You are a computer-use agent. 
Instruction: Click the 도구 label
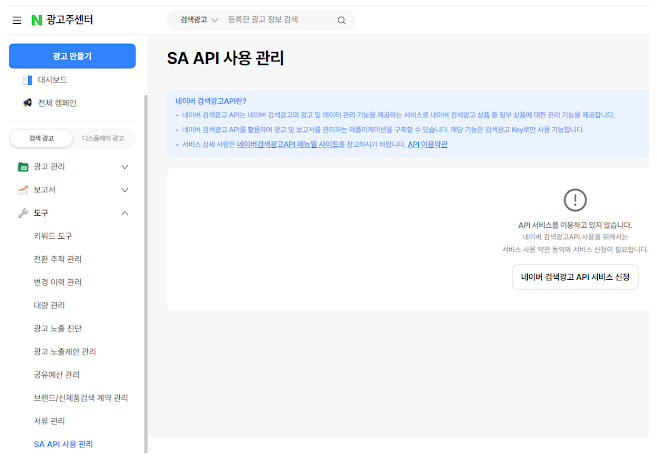(x=41, y=213)
